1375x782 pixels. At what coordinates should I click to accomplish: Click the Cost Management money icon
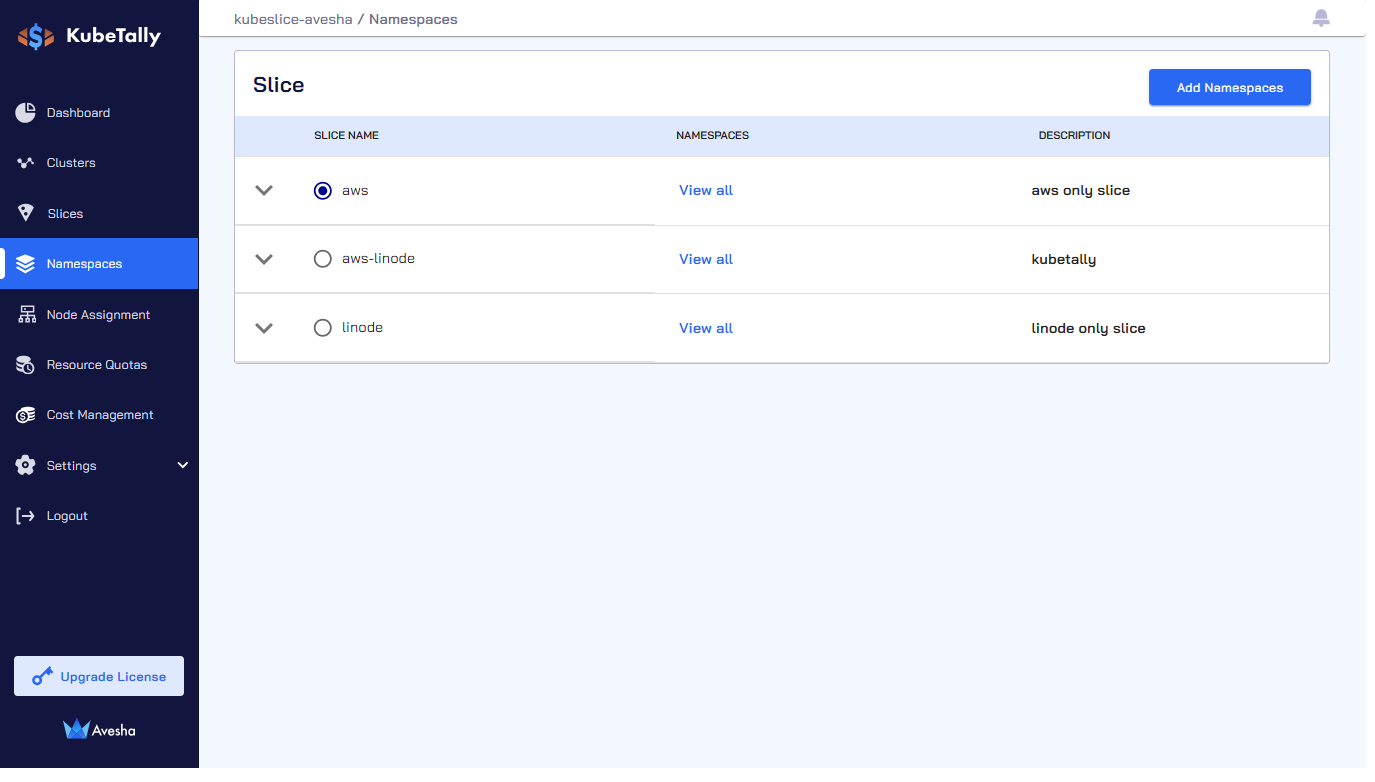[x=26, y=415]
